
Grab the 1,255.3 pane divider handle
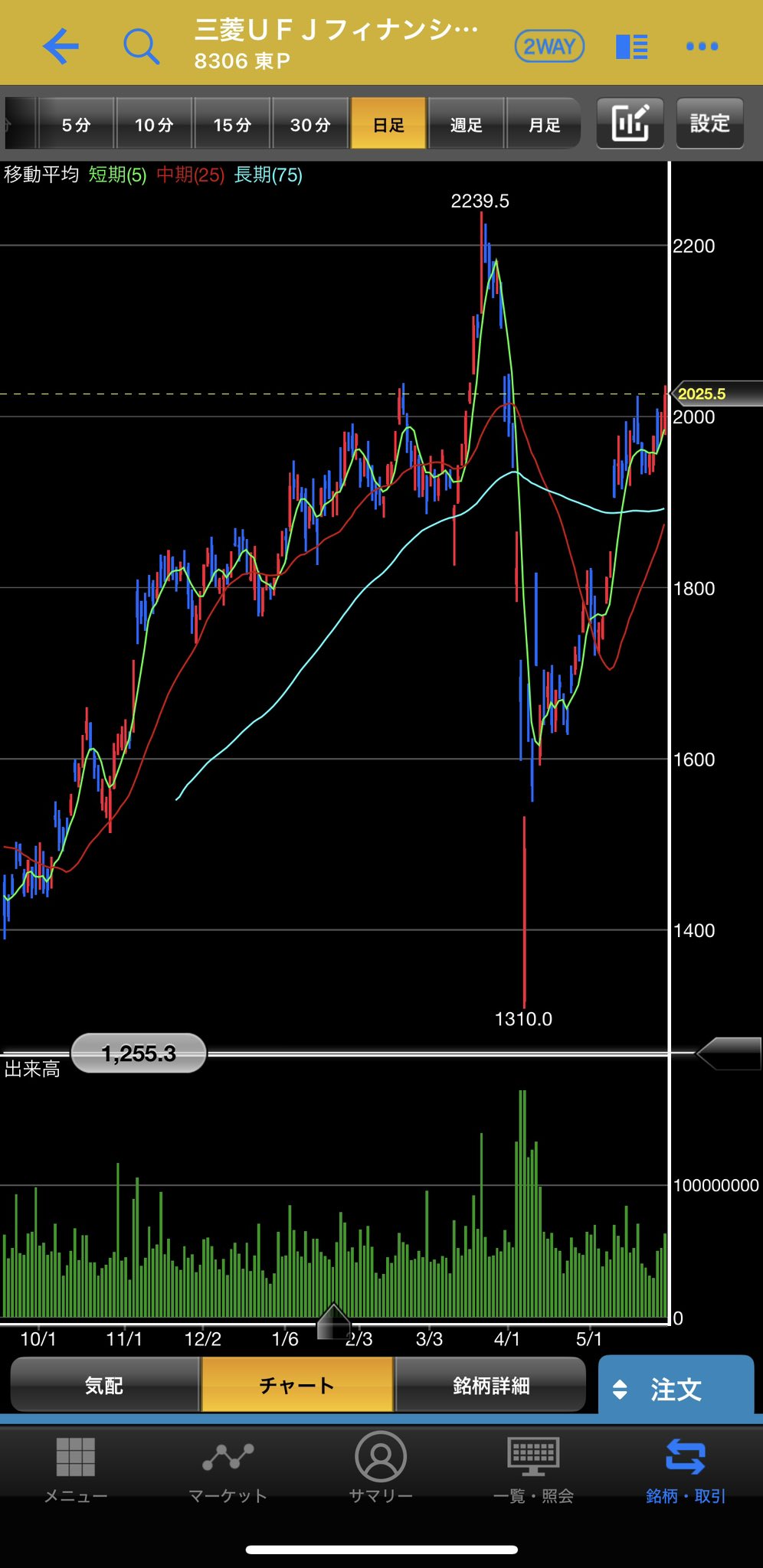(139, 1053)
